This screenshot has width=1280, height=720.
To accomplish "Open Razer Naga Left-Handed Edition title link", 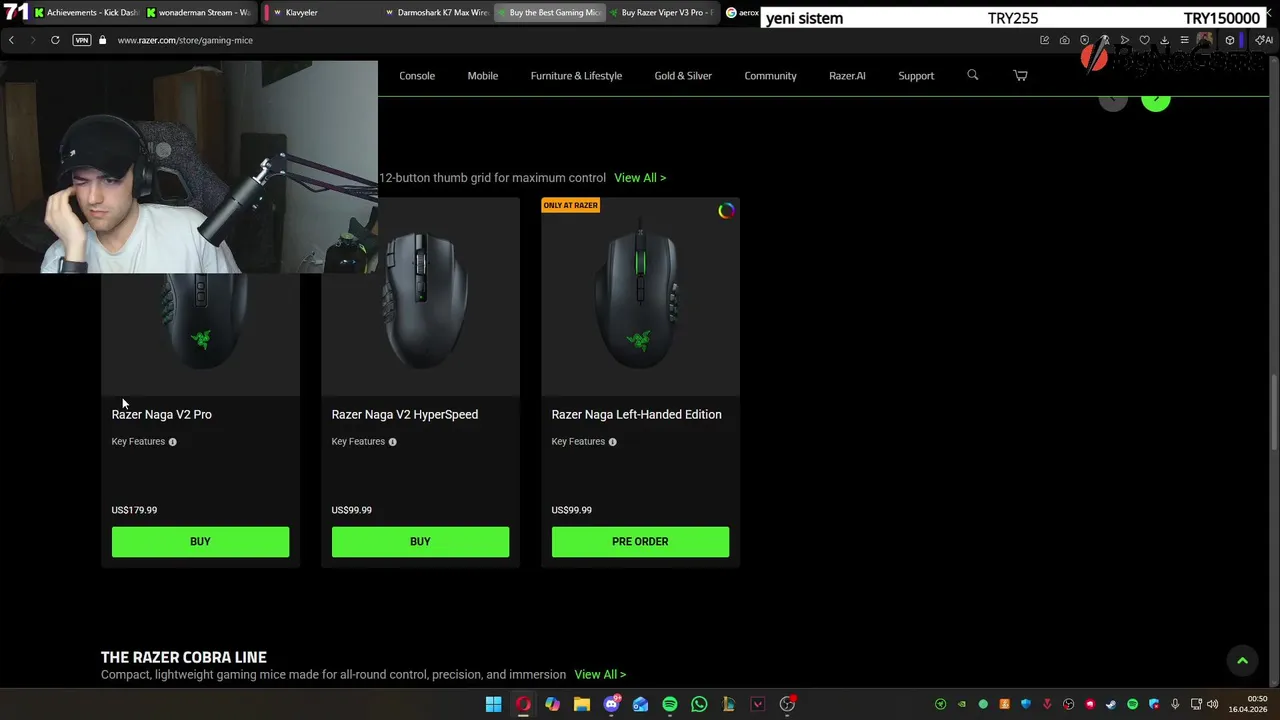I will pos(636,414).
